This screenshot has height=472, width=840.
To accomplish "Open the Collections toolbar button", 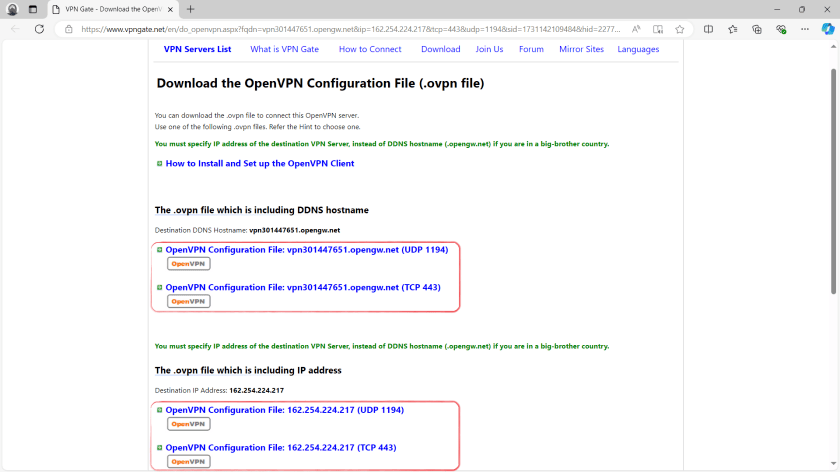I will pos(756,29).
